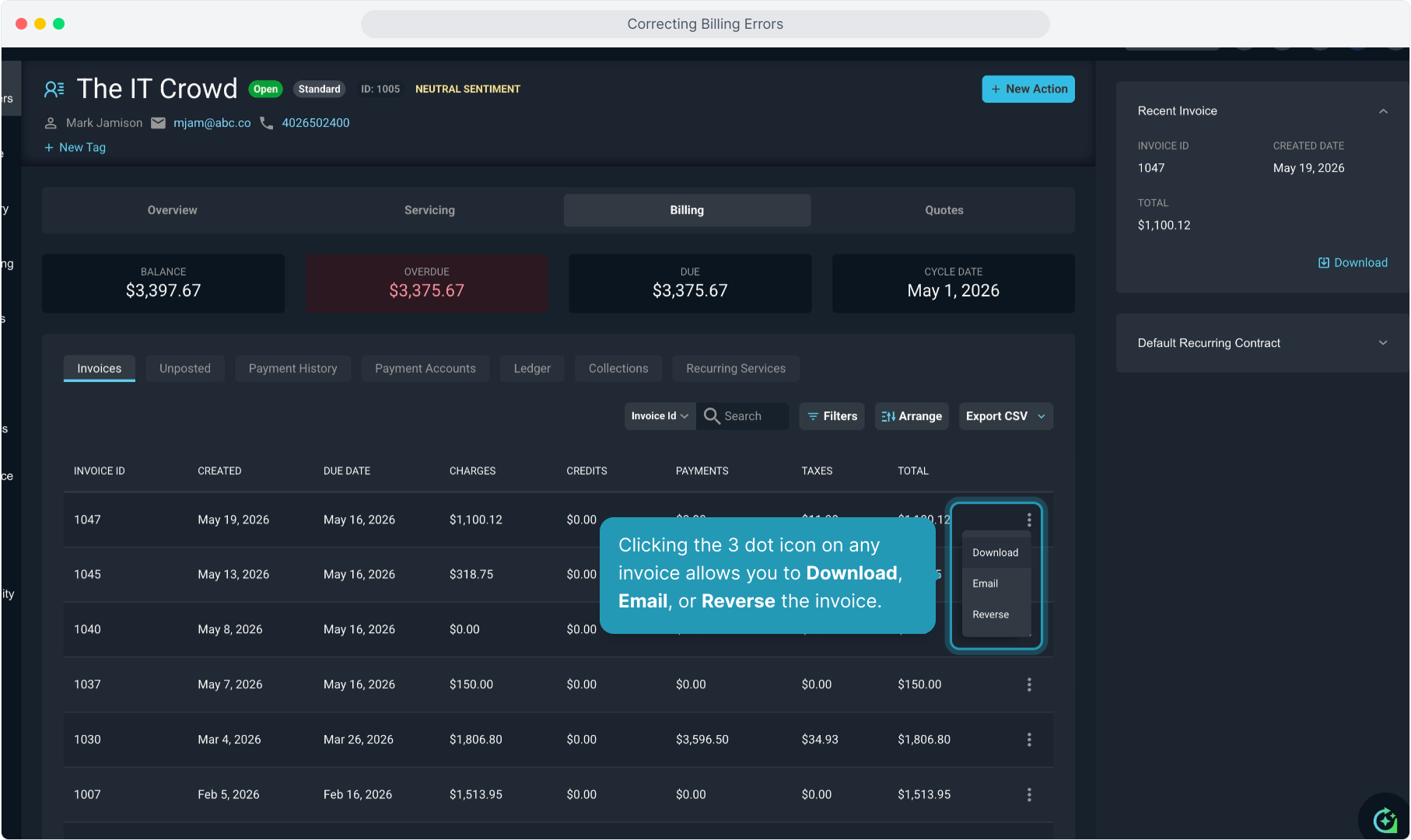Click invoice ID 1045 in the table
This screenshot has width=1411, height=840.
(x=87, y=575)
